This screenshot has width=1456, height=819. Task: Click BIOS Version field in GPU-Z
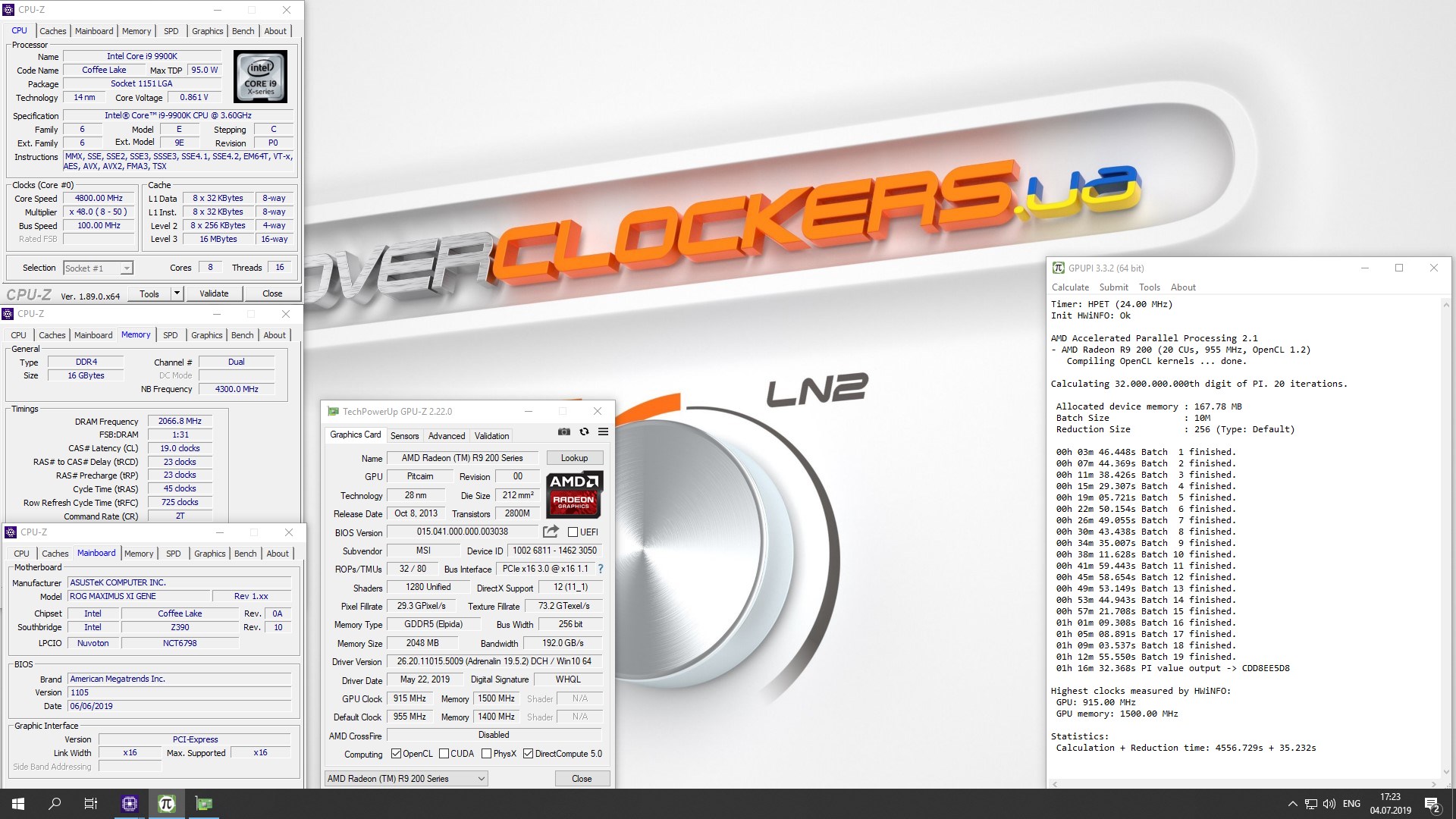pos(463,532)
